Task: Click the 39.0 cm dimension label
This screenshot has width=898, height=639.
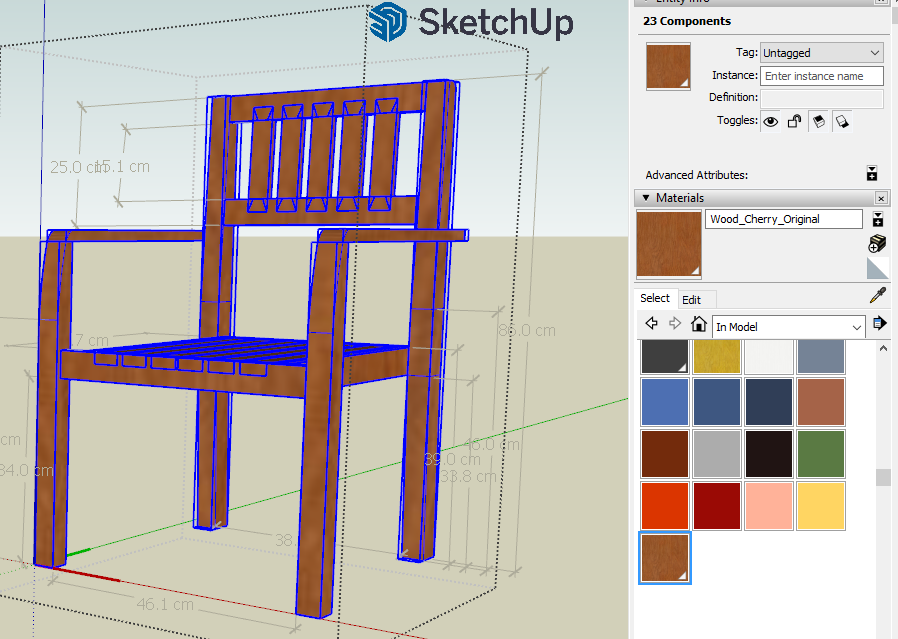Action: (452, 460)
